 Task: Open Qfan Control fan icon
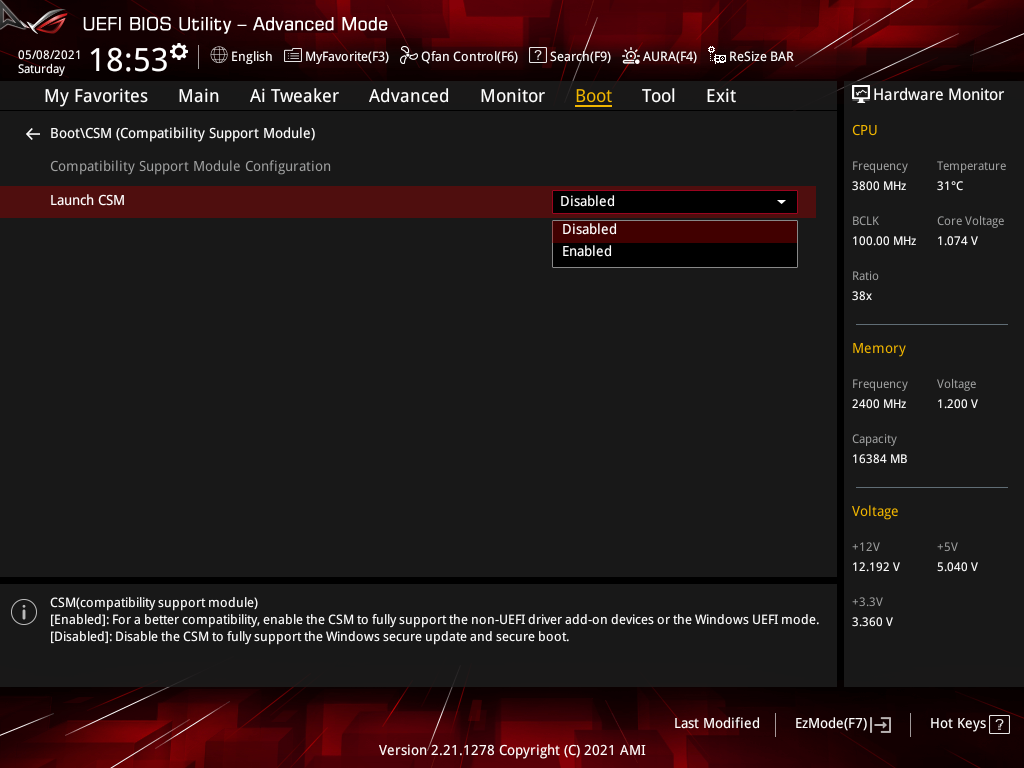click(x=409, y=56)
